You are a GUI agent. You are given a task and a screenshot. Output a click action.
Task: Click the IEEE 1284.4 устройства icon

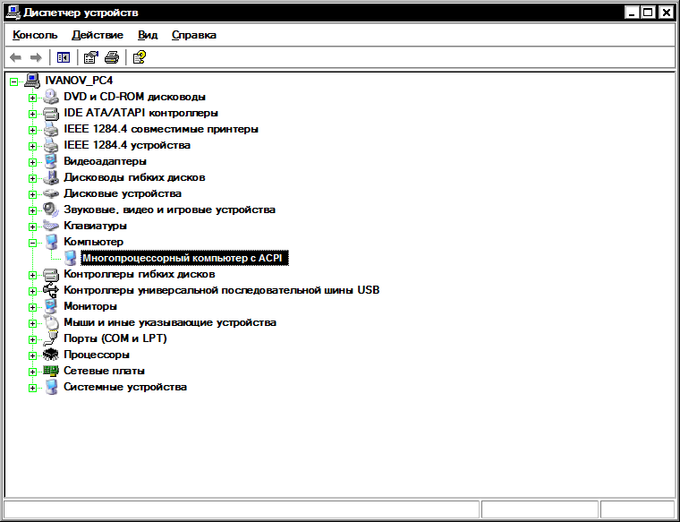[51, 145]
